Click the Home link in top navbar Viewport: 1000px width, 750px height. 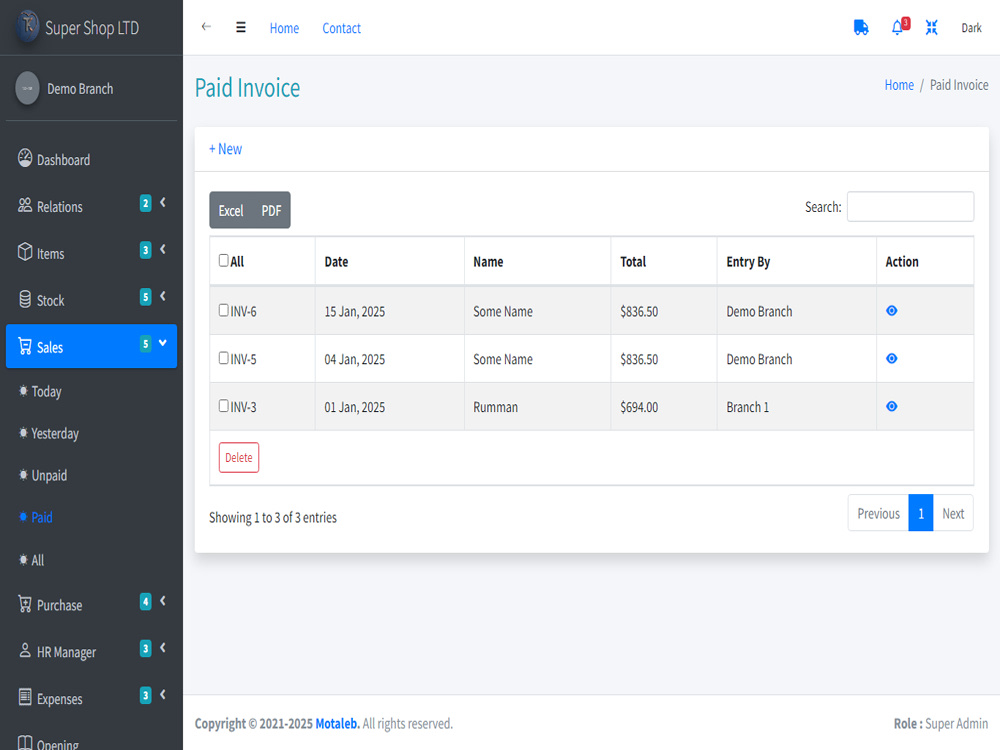(284, 28)
